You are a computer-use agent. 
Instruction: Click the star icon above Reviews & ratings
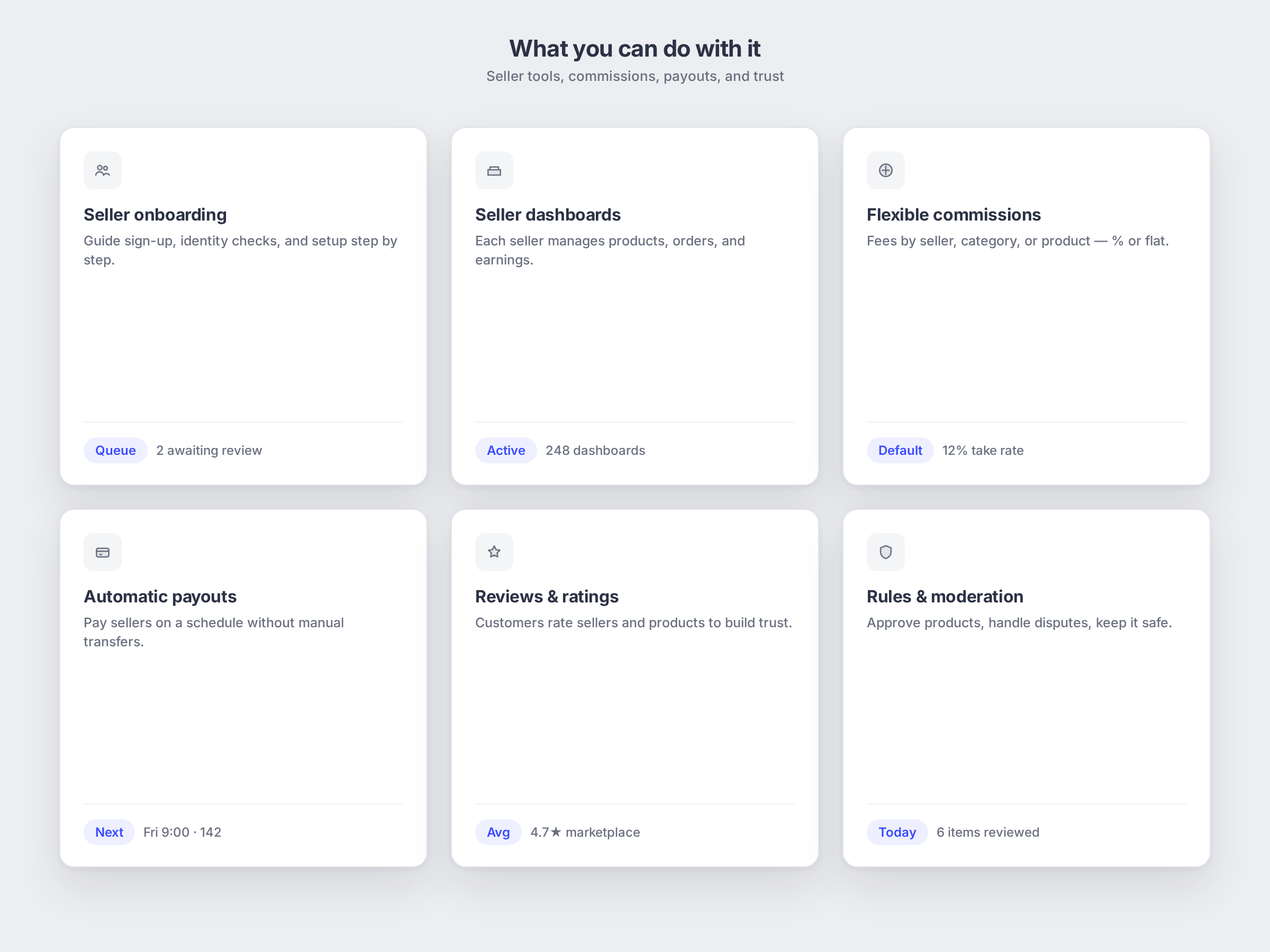point(494,552)
